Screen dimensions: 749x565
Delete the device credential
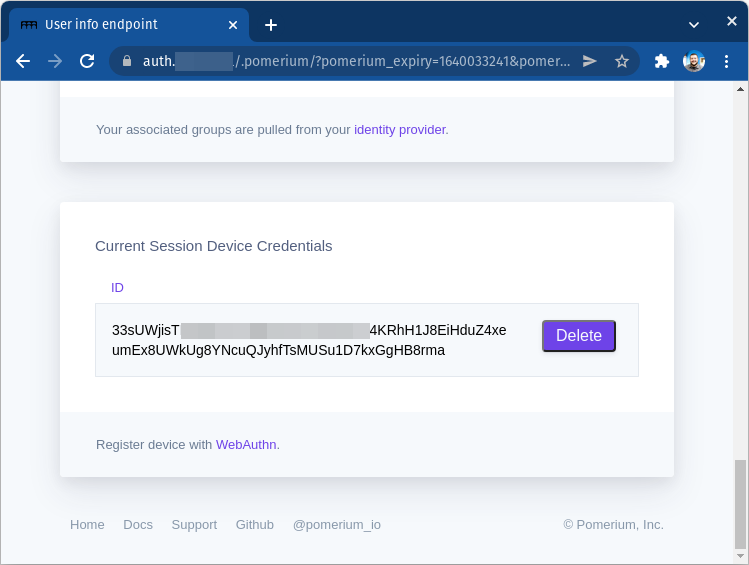(578, 336)
